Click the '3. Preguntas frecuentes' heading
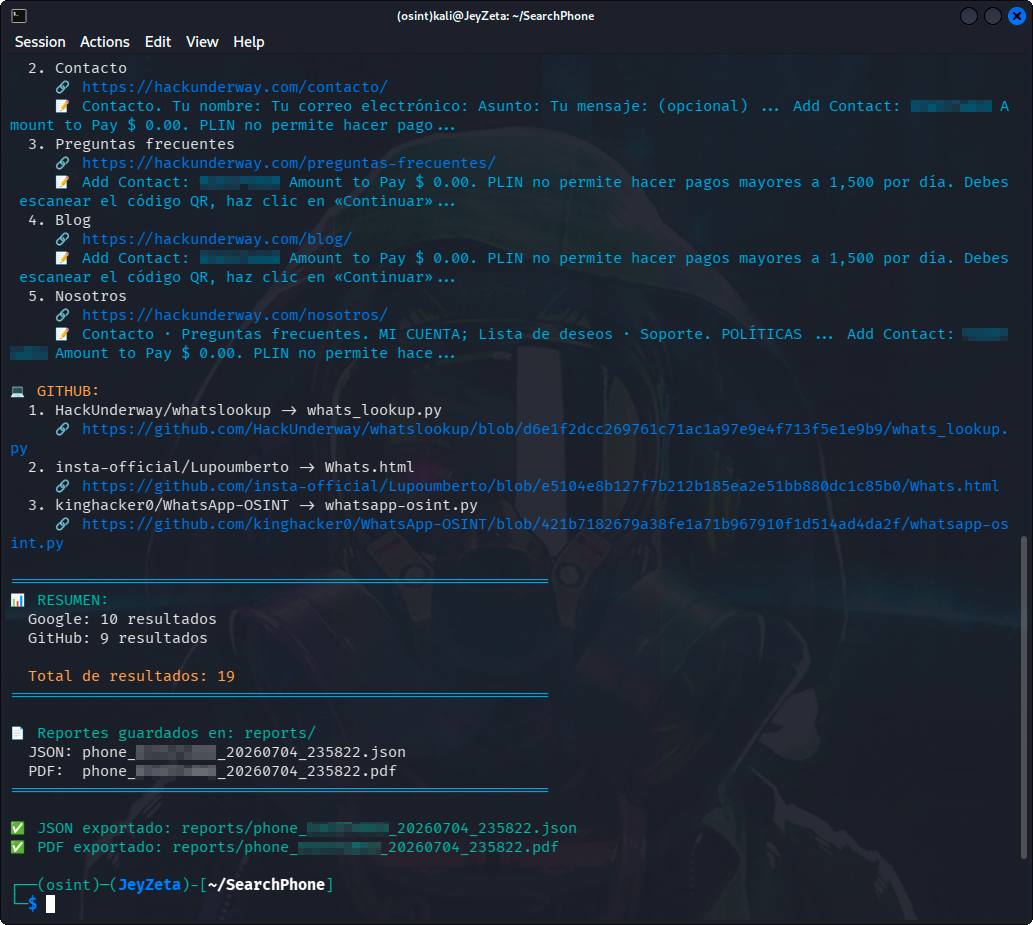The height and width of the screenshot is (925, 1033). (x=131, y=144)
